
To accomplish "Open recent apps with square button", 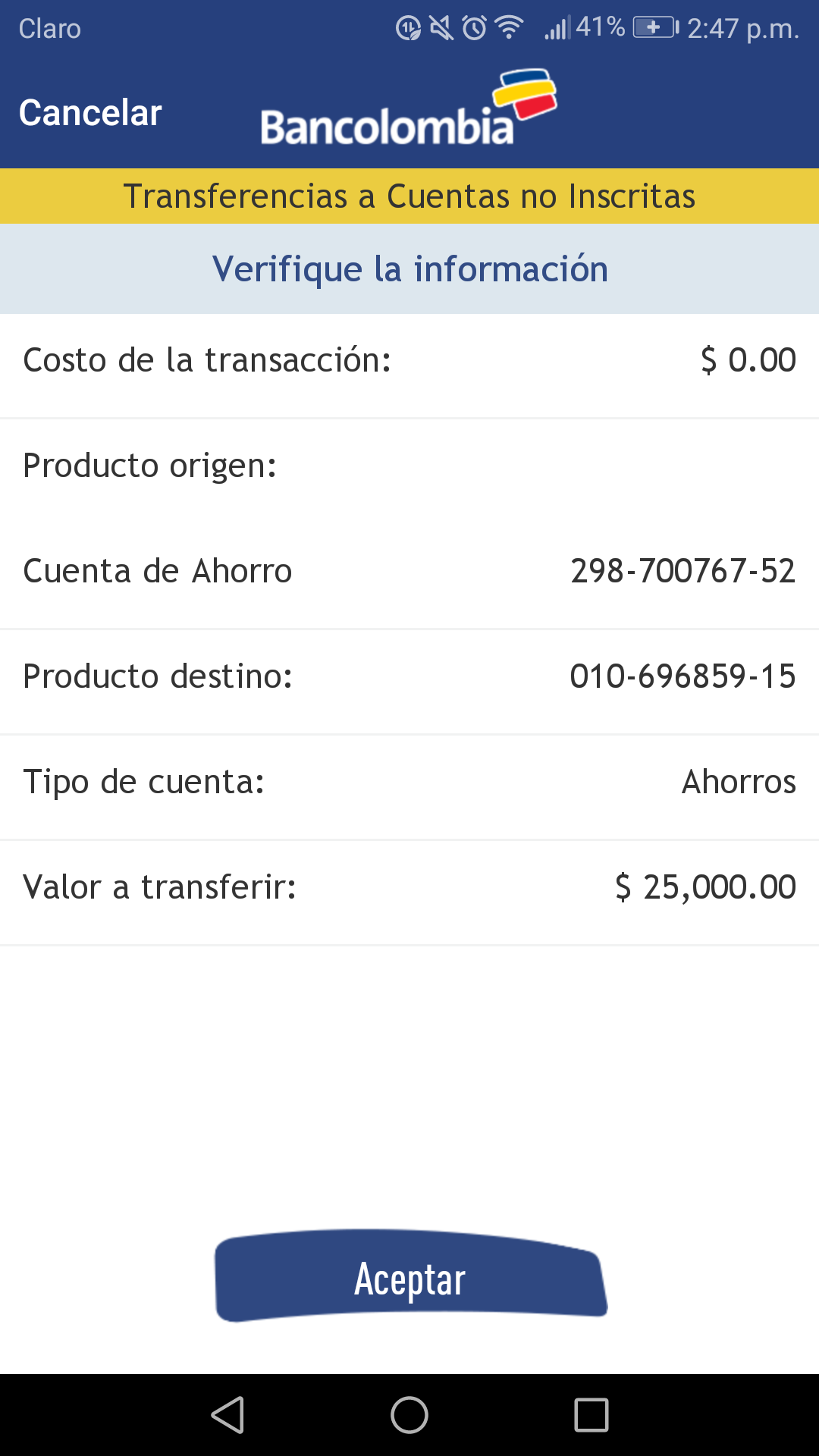I will (591, 1415).
